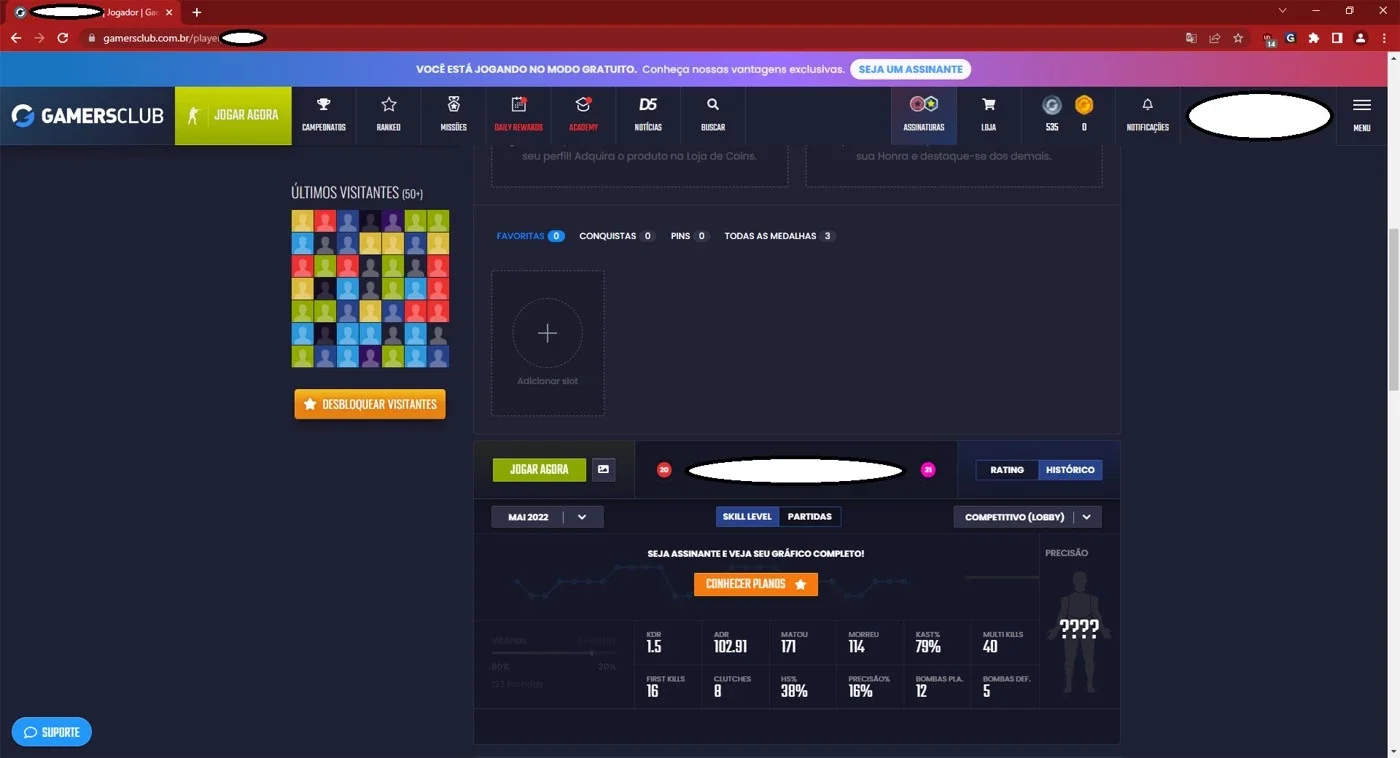Click the share page icon in address bar

(1214, 38)
